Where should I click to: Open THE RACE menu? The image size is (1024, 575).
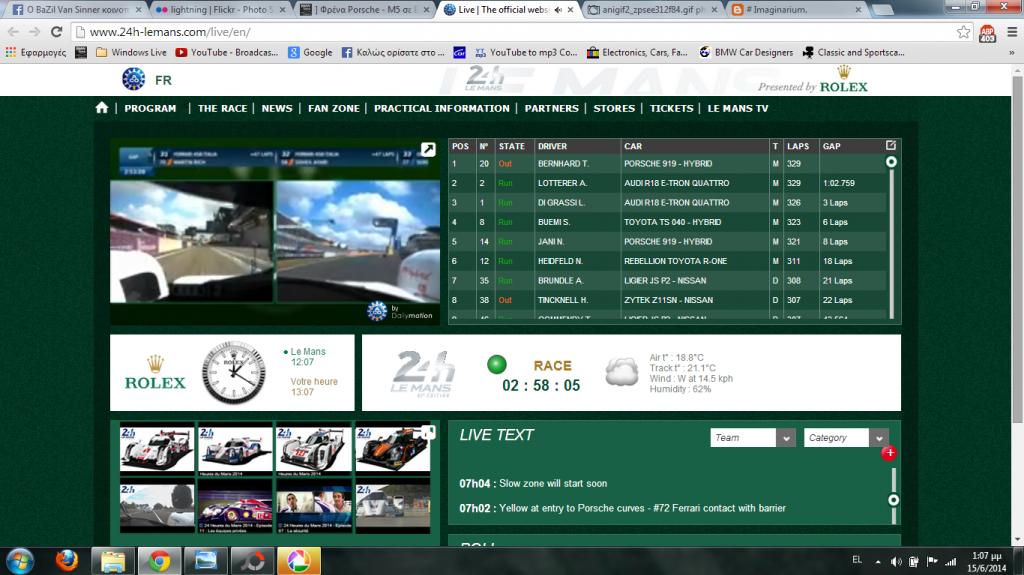(222, 108)
